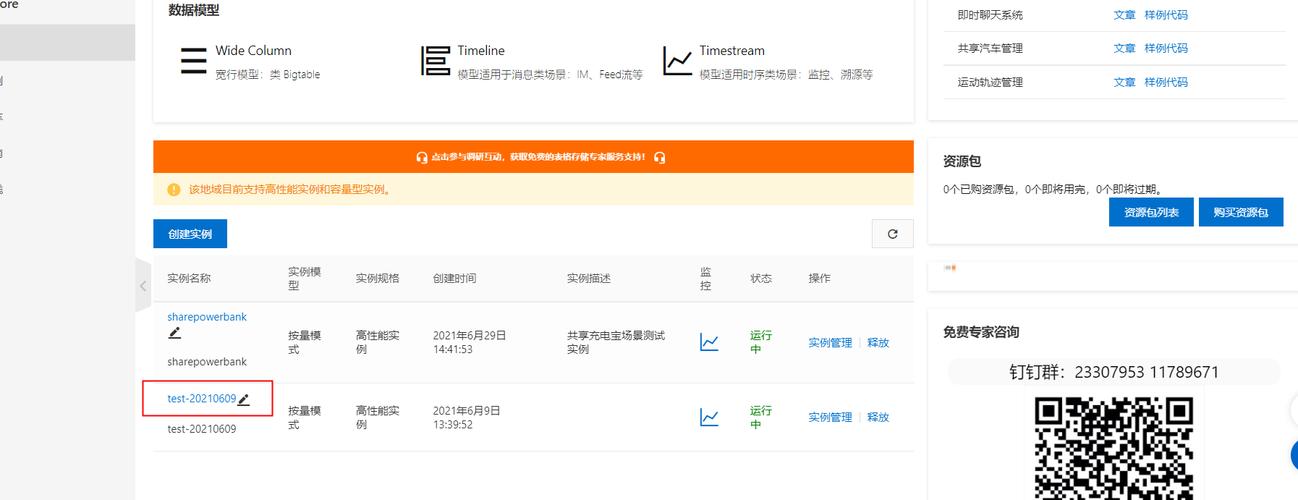Click 释放 for test-20210609 row
Viewport: 1298px width, 500px height.
[x=878, y=417]
